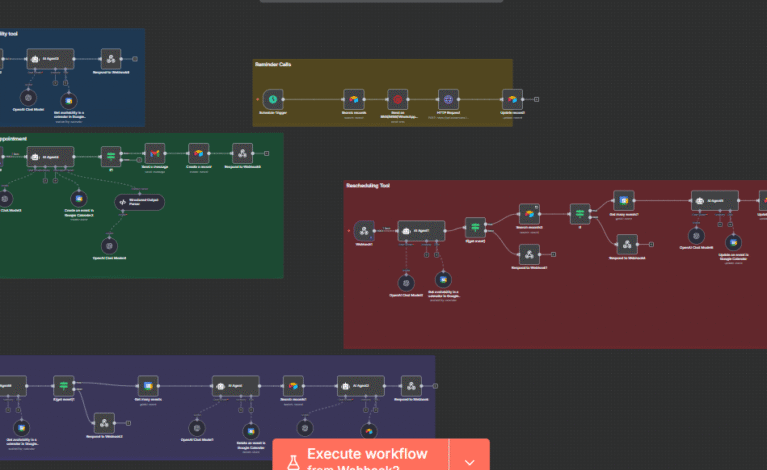The width and height of the screenshot is (767, 470).
Task: Select the Rescheduling Tool sticky note title
Action: (368, 186)
